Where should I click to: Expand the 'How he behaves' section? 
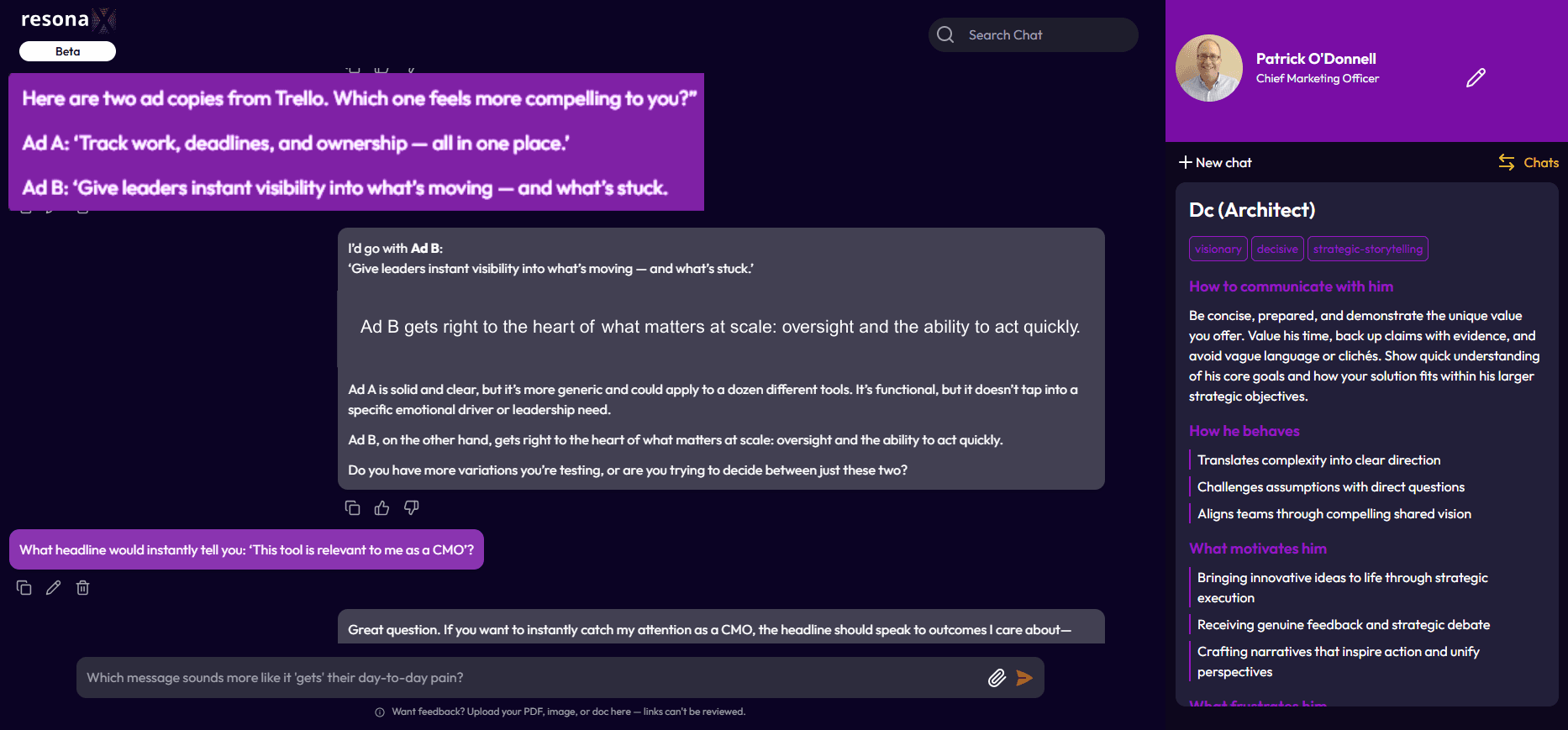[1244, 430]
